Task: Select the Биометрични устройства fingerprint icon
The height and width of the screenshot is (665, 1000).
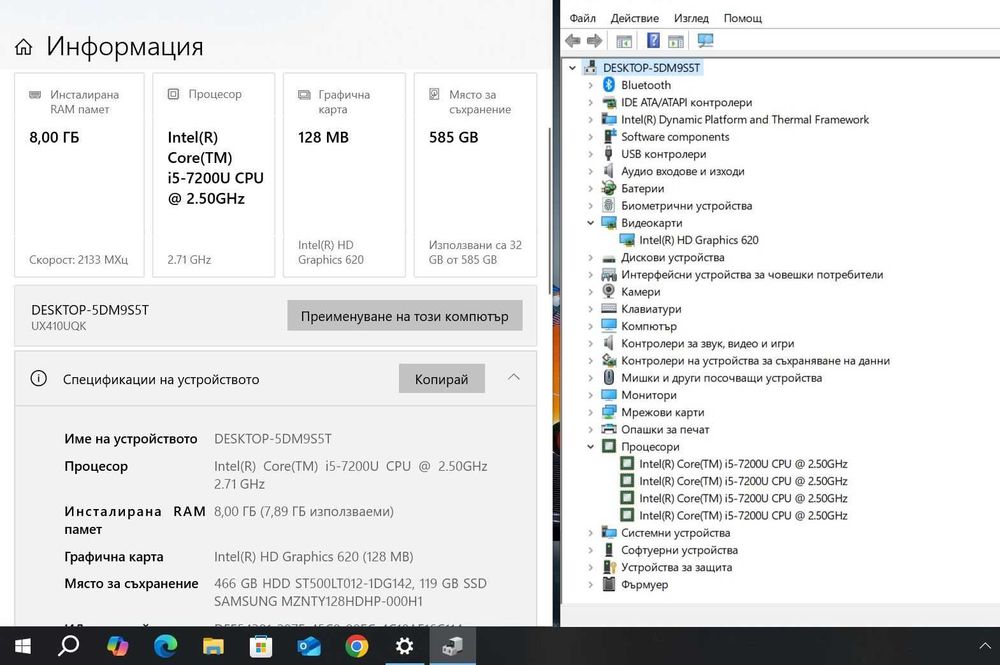Action: coord(609,205)
